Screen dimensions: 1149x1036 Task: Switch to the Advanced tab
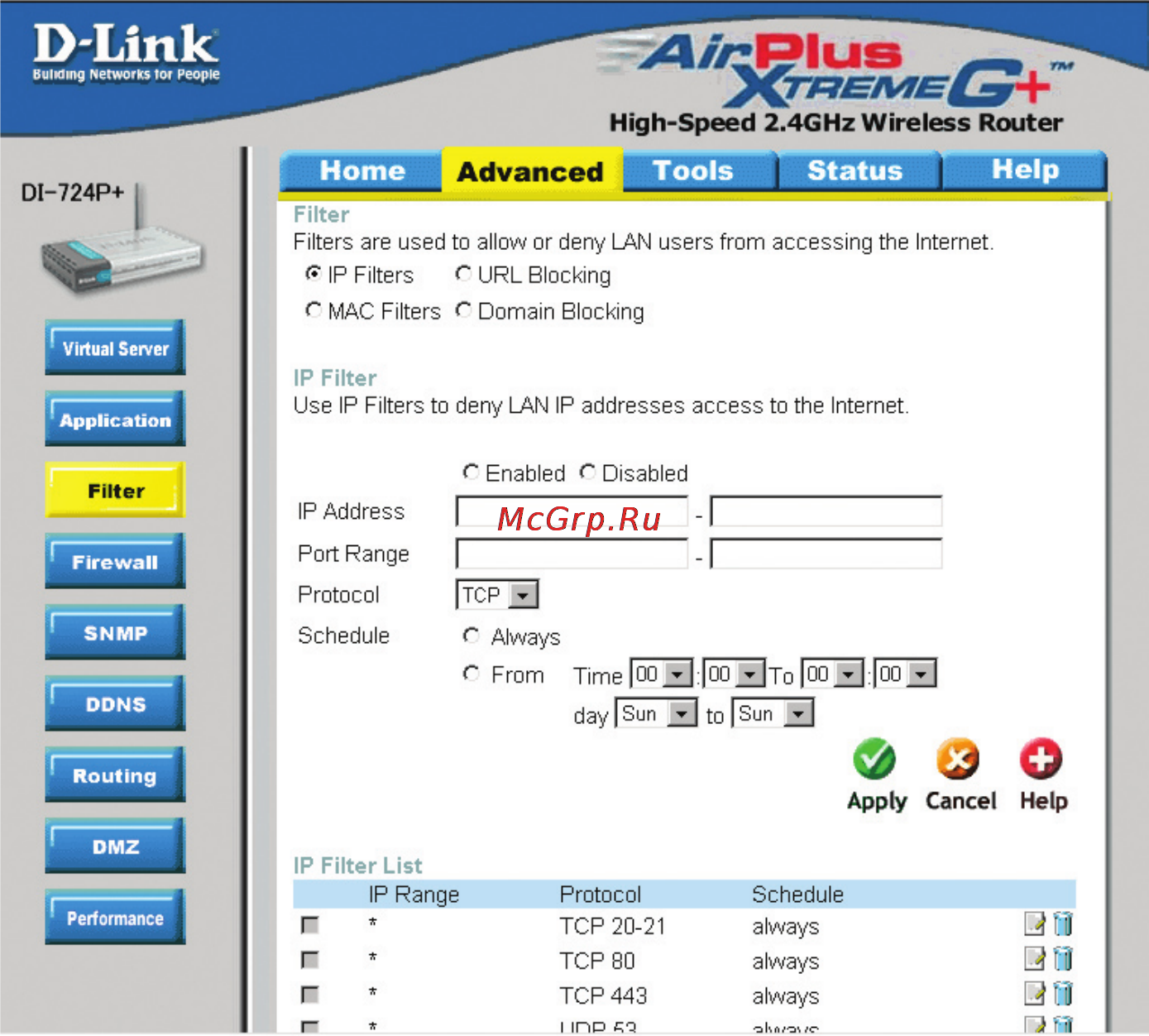530,171
